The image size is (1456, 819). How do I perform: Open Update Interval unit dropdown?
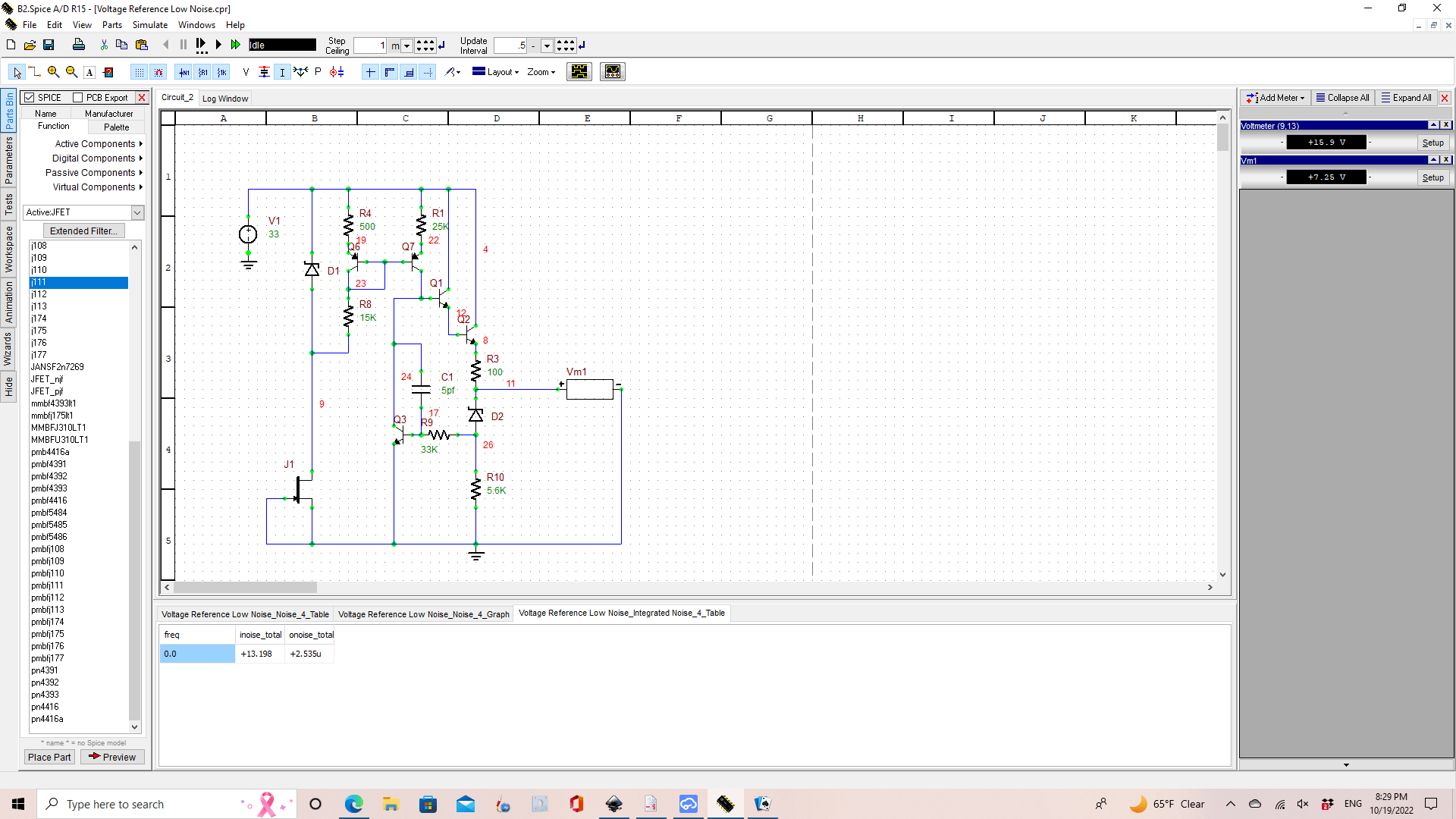pyautogui.click(x=547, y=46)
